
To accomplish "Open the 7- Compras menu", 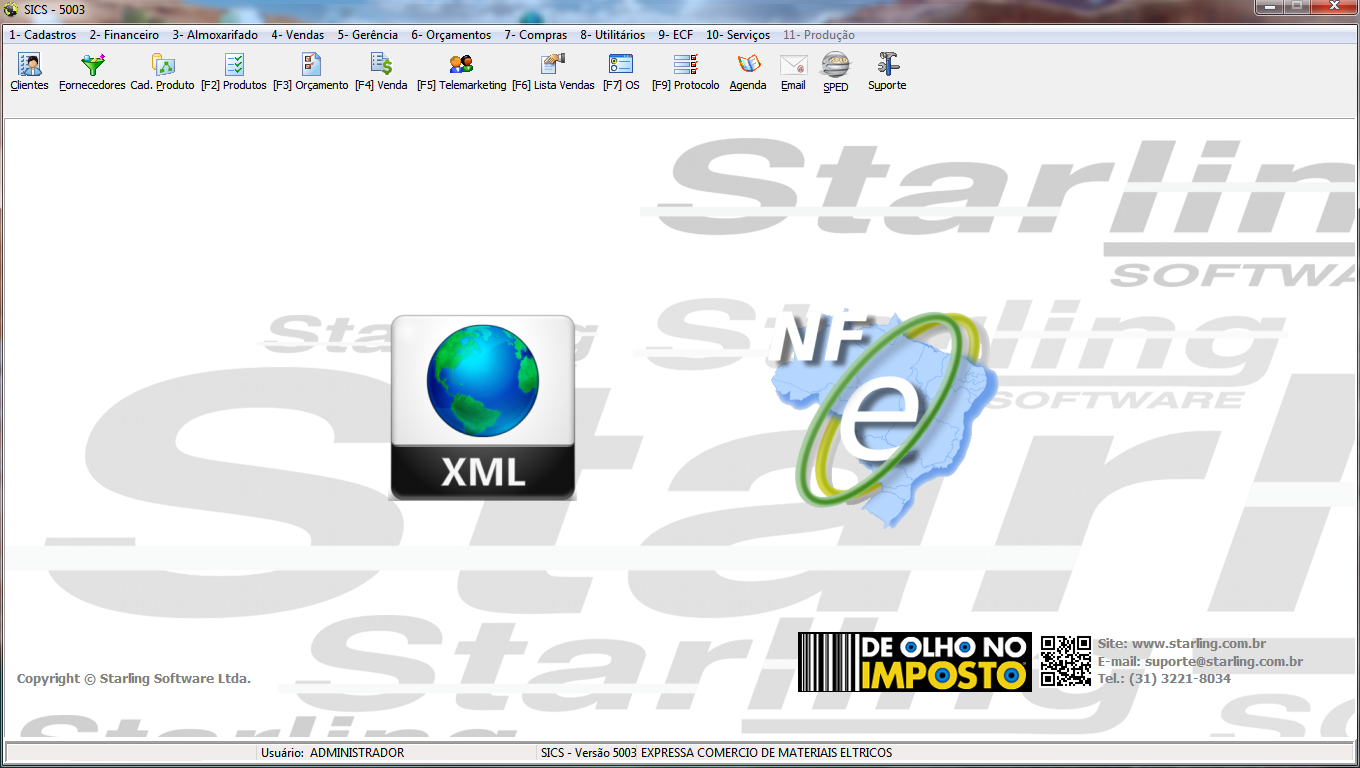I will point(535,35).
